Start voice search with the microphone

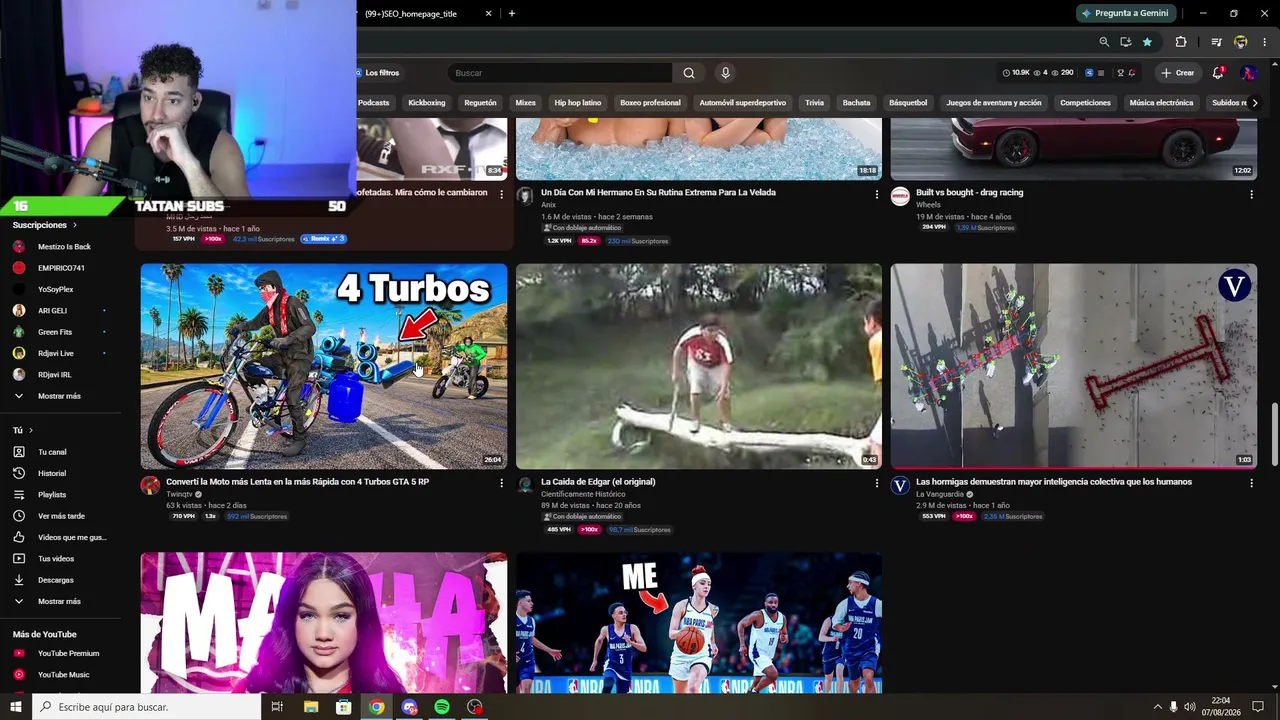click(726, 73)
